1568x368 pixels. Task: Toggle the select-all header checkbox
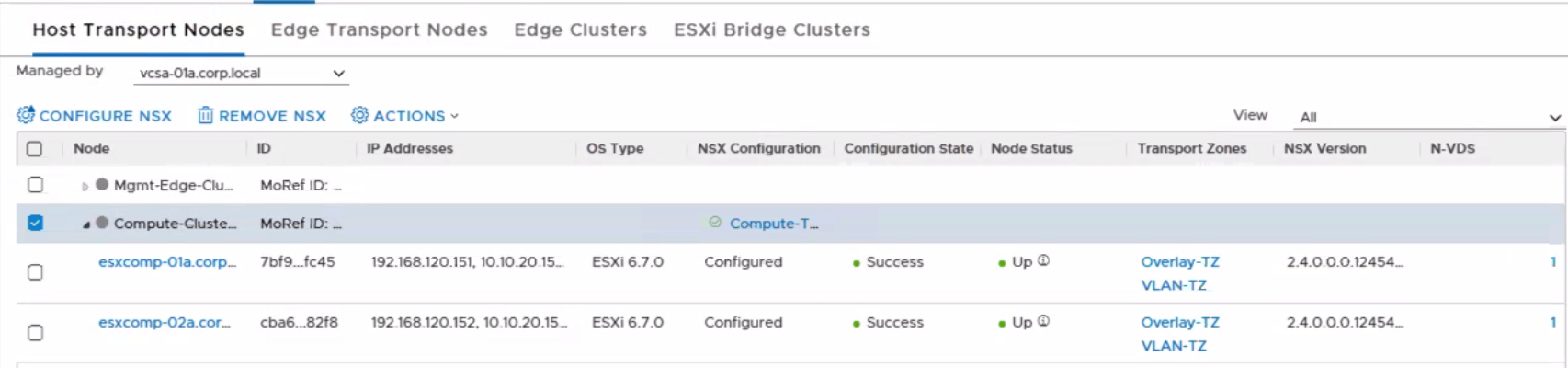(x=35, y=148)
